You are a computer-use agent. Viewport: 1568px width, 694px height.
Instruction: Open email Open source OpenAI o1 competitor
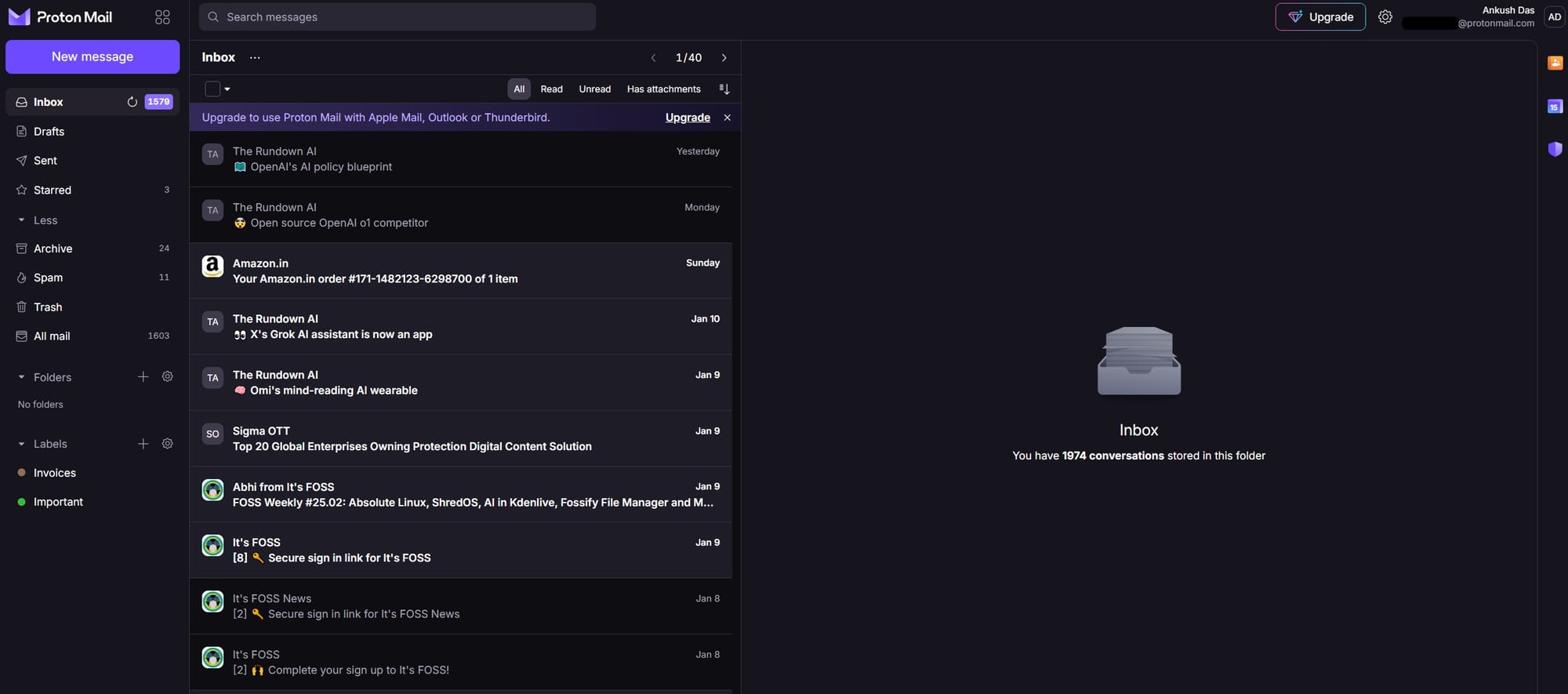point(461,215)
